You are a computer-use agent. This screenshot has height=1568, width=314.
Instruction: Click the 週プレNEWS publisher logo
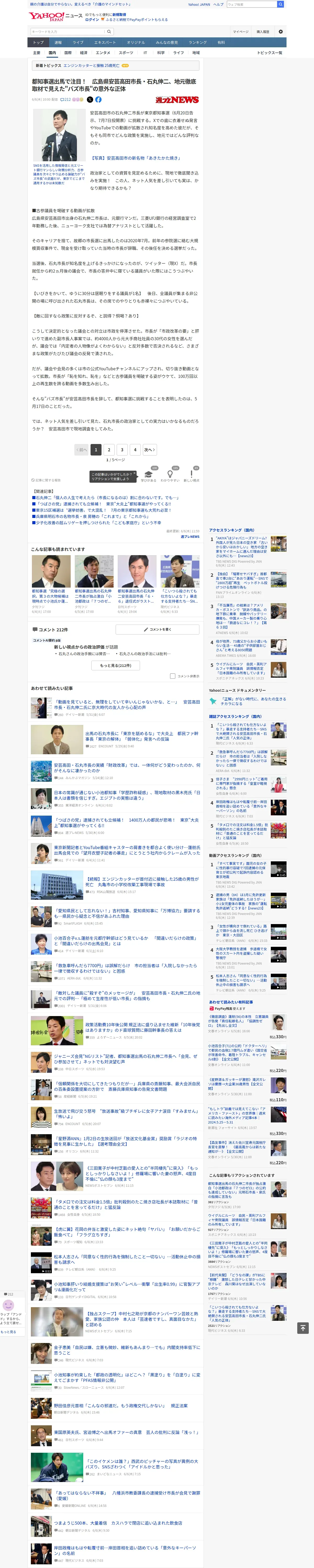tap(177, 100)
